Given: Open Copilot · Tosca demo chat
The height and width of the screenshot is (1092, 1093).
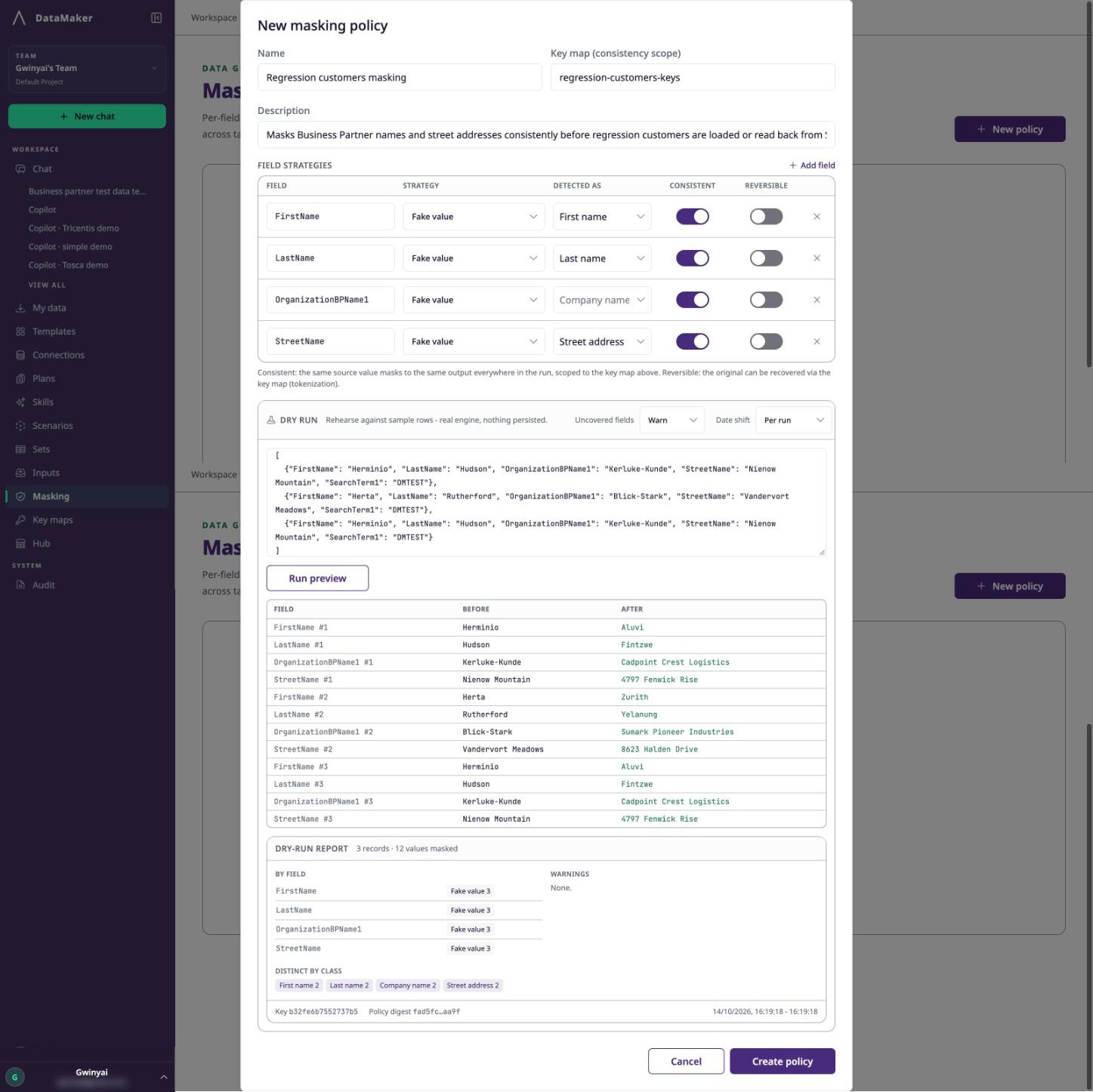Looking at the screenshot, I should (68, 265).
